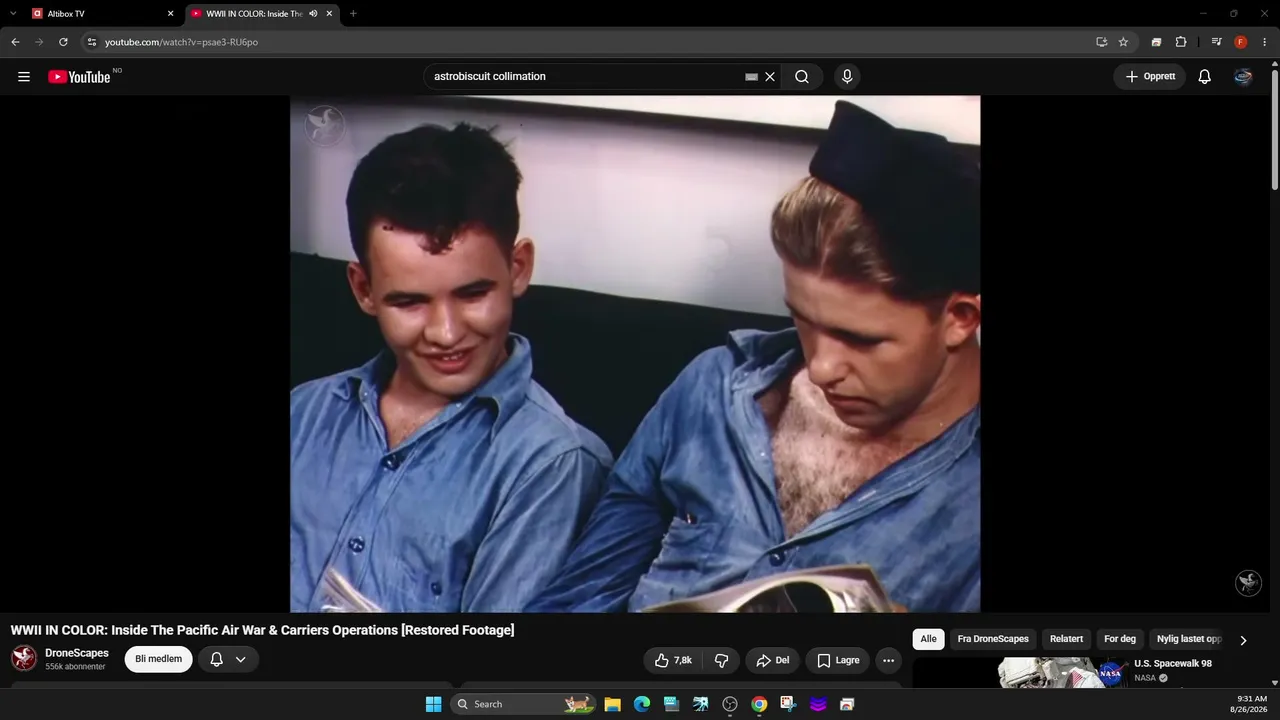1280x720 pixels.
Task: Reload the current page
Action: click(63, 42)
